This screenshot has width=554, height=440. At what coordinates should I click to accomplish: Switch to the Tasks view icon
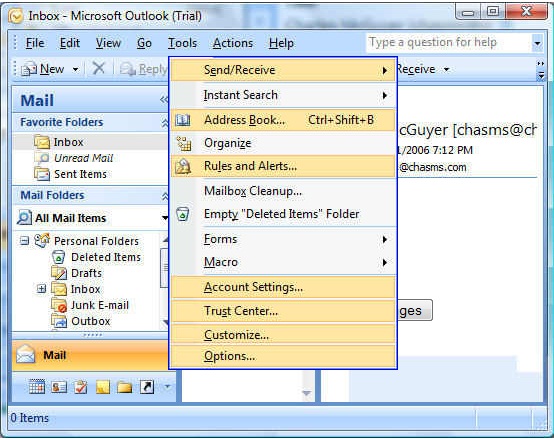81,387
